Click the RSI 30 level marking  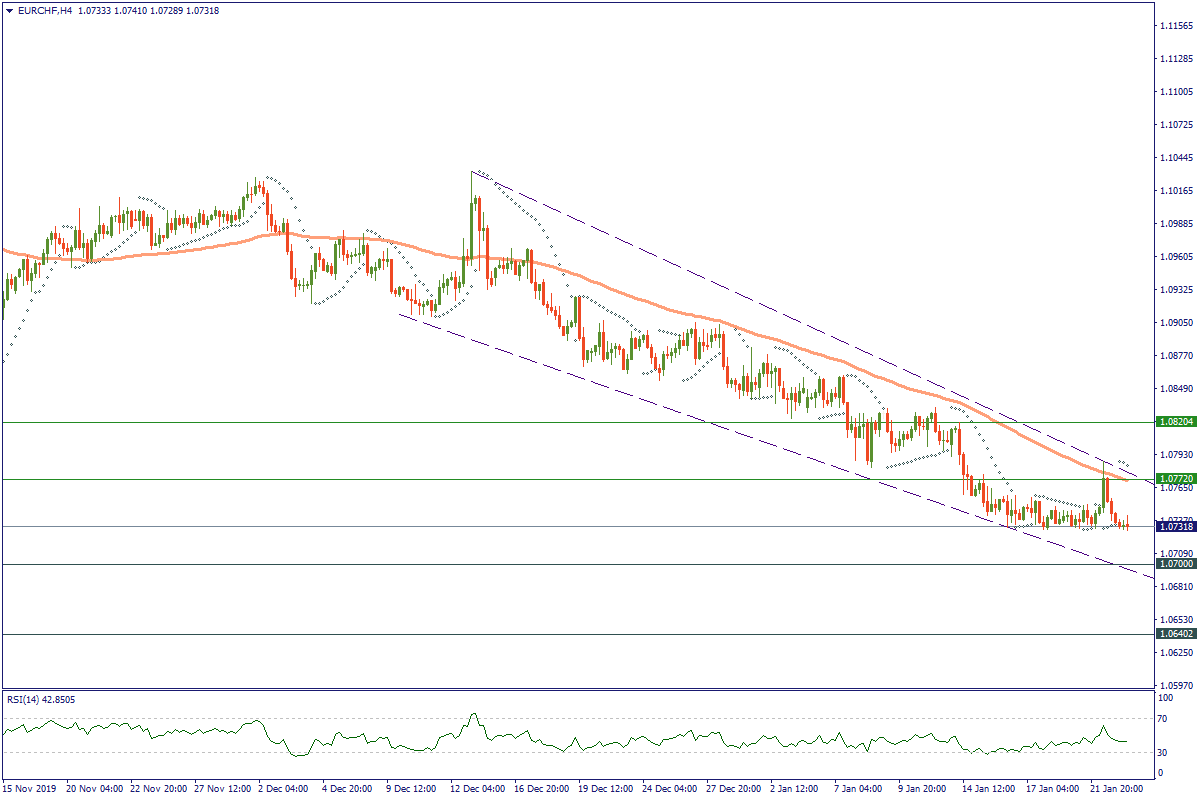click(x=1163, y=752)
